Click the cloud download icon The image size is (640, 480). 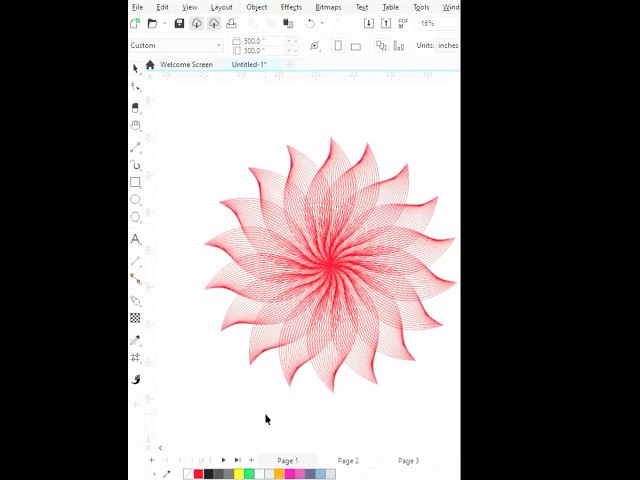(x=197, y=23)
